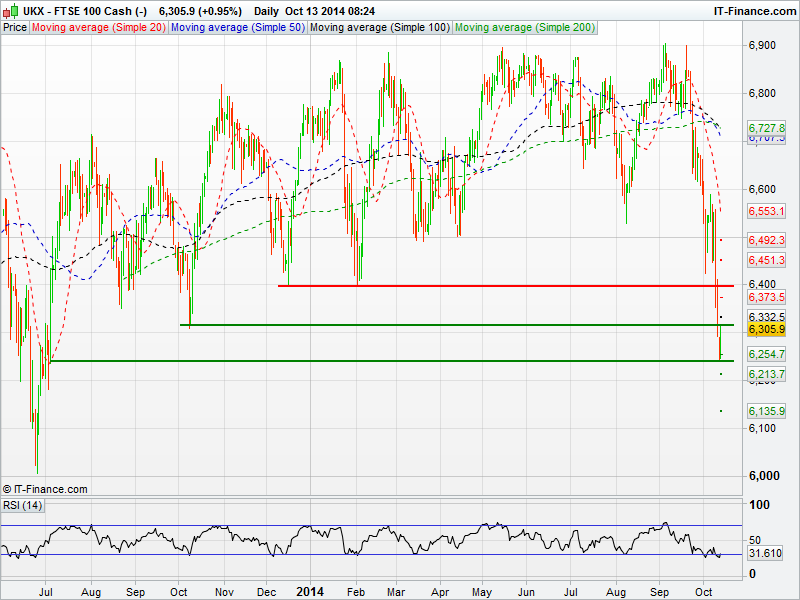Open the Moving average (Simple 20) tab
The image size is (800, 600).
click(98, 28)
